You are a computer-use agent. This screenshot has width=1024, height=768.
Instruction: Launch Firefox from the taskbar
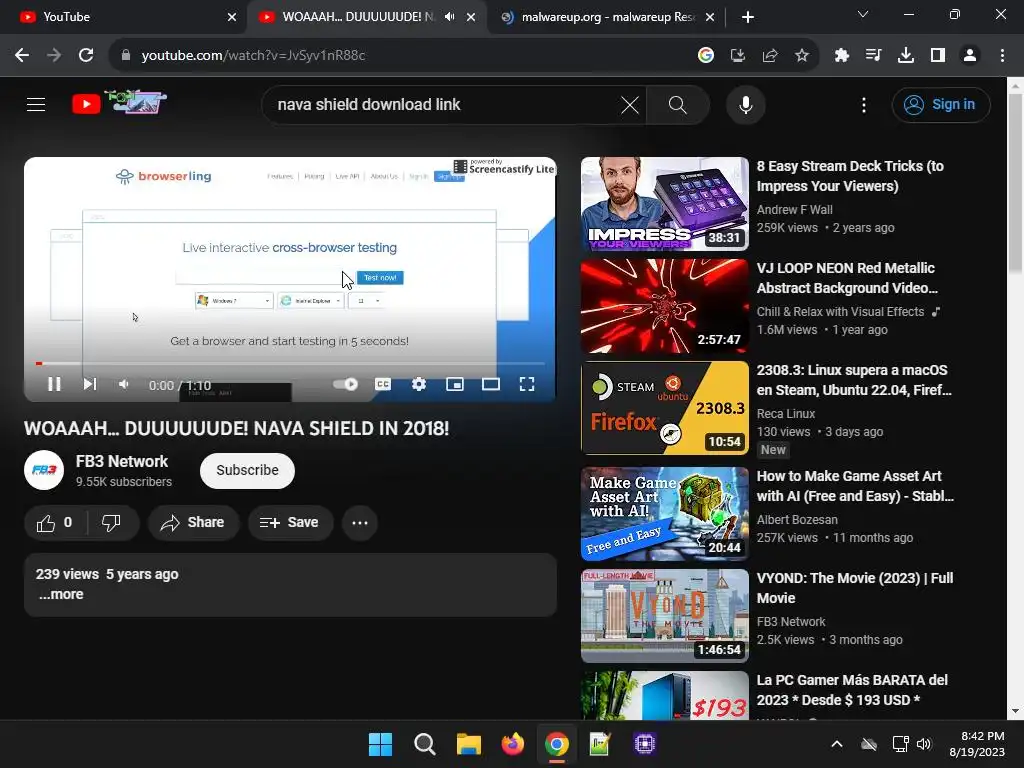click(x=513, y=744)
